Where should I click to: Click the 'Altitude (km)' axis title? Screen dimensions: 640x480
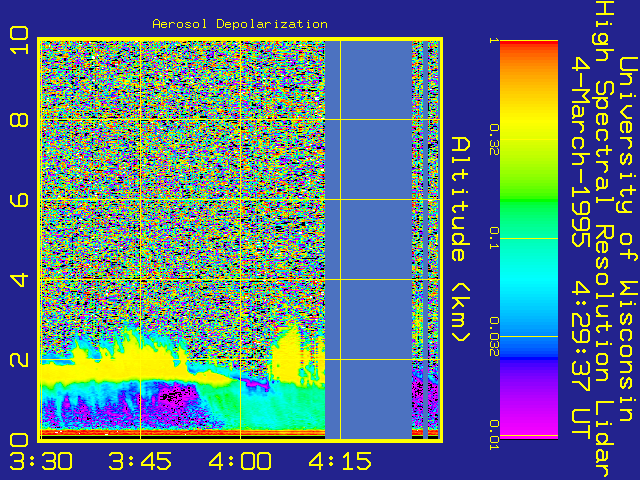click(x=461, y=239)
